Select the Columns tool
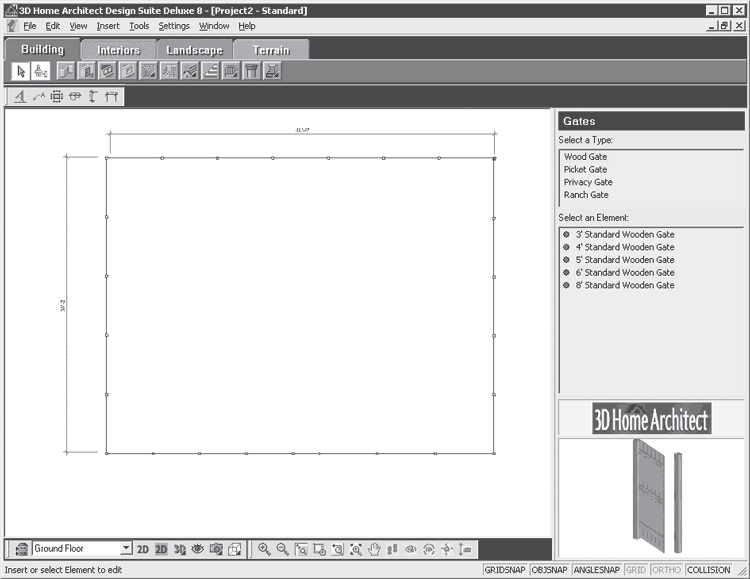The height and width of the screenshot is (579, 750). [x=252, y=71]
